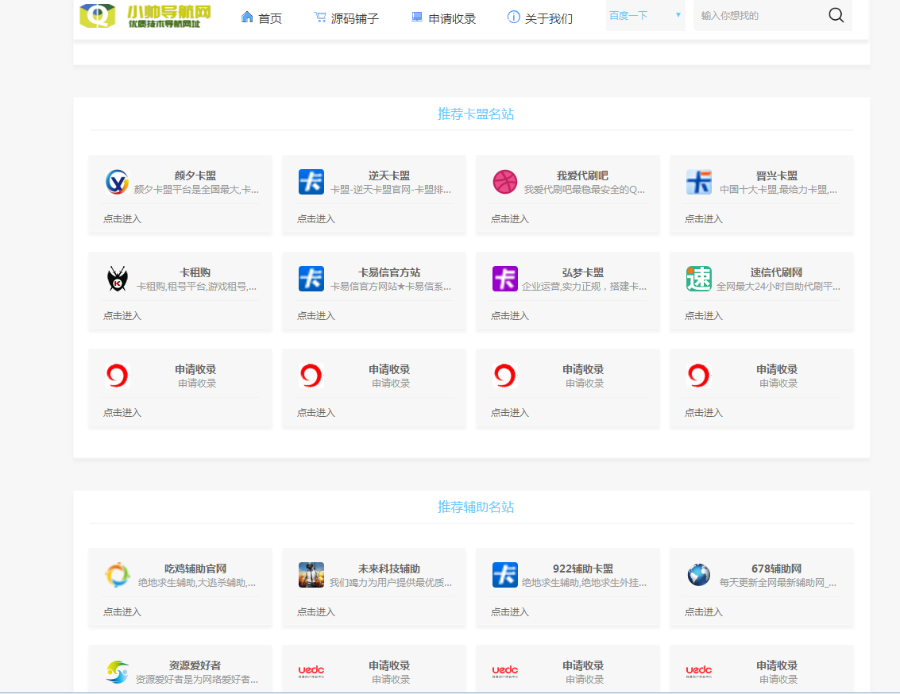
Task: Open the 卡租购 title link
Action: 195,273
